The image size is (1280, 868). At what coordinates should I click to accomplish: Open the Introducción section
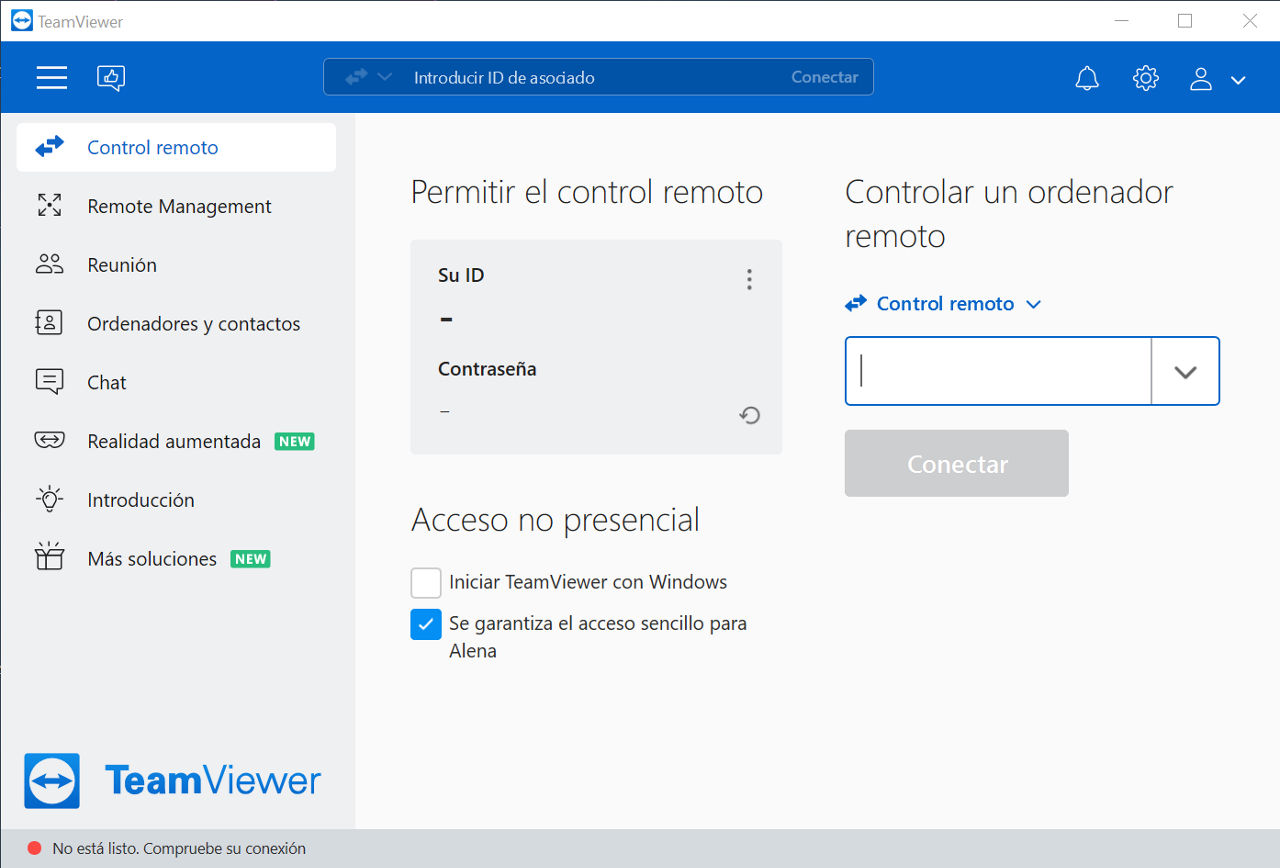pyautogui.click(x=176, y=500)
